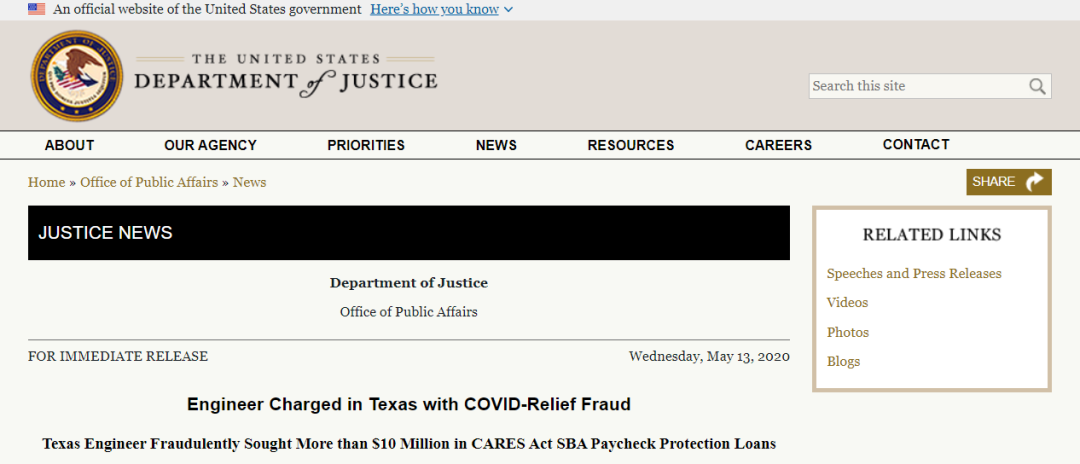
Task: Open the Our Agency menu
Action: 210,145
